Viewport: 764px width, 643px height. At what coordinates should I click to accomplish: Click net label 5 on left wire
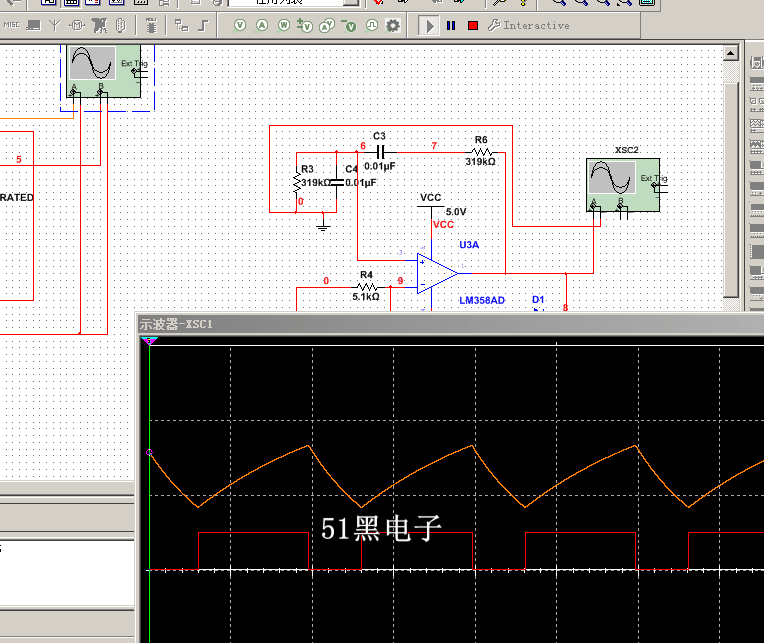point(19,159)
